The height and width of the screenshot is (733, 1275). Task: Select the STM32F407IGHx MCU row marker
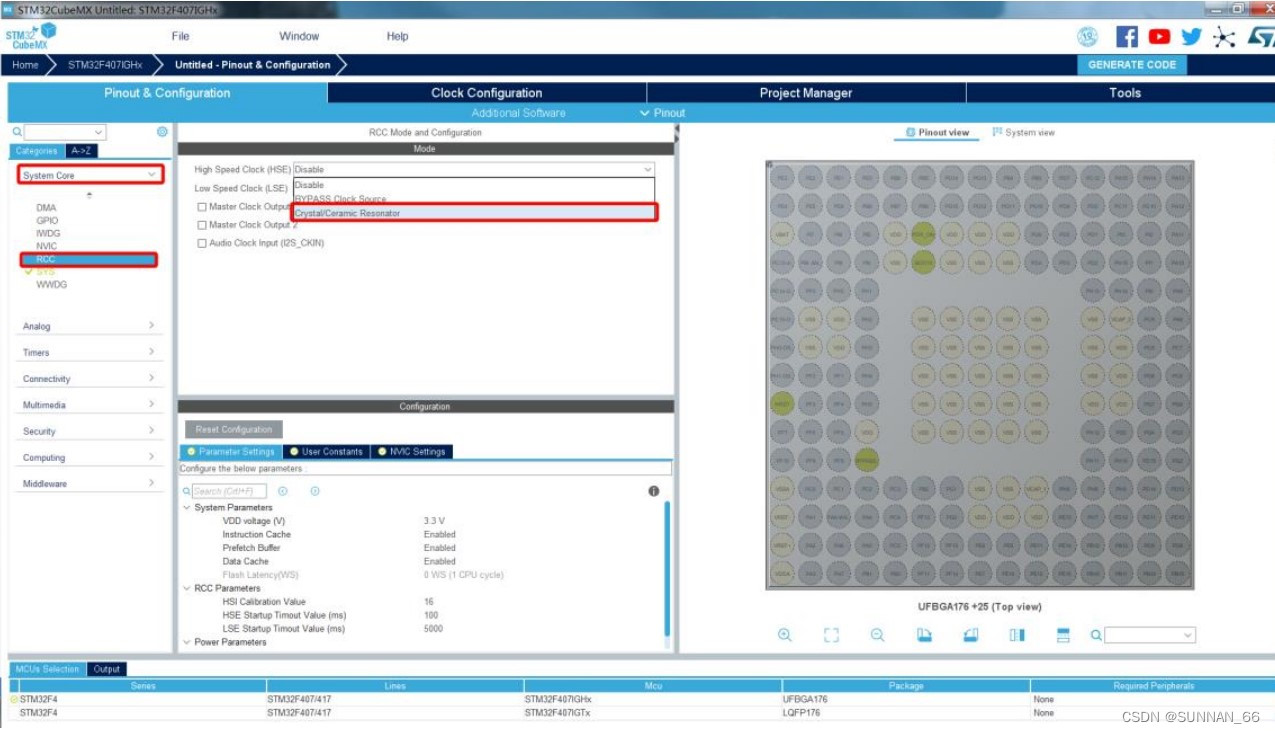(15, 699)
